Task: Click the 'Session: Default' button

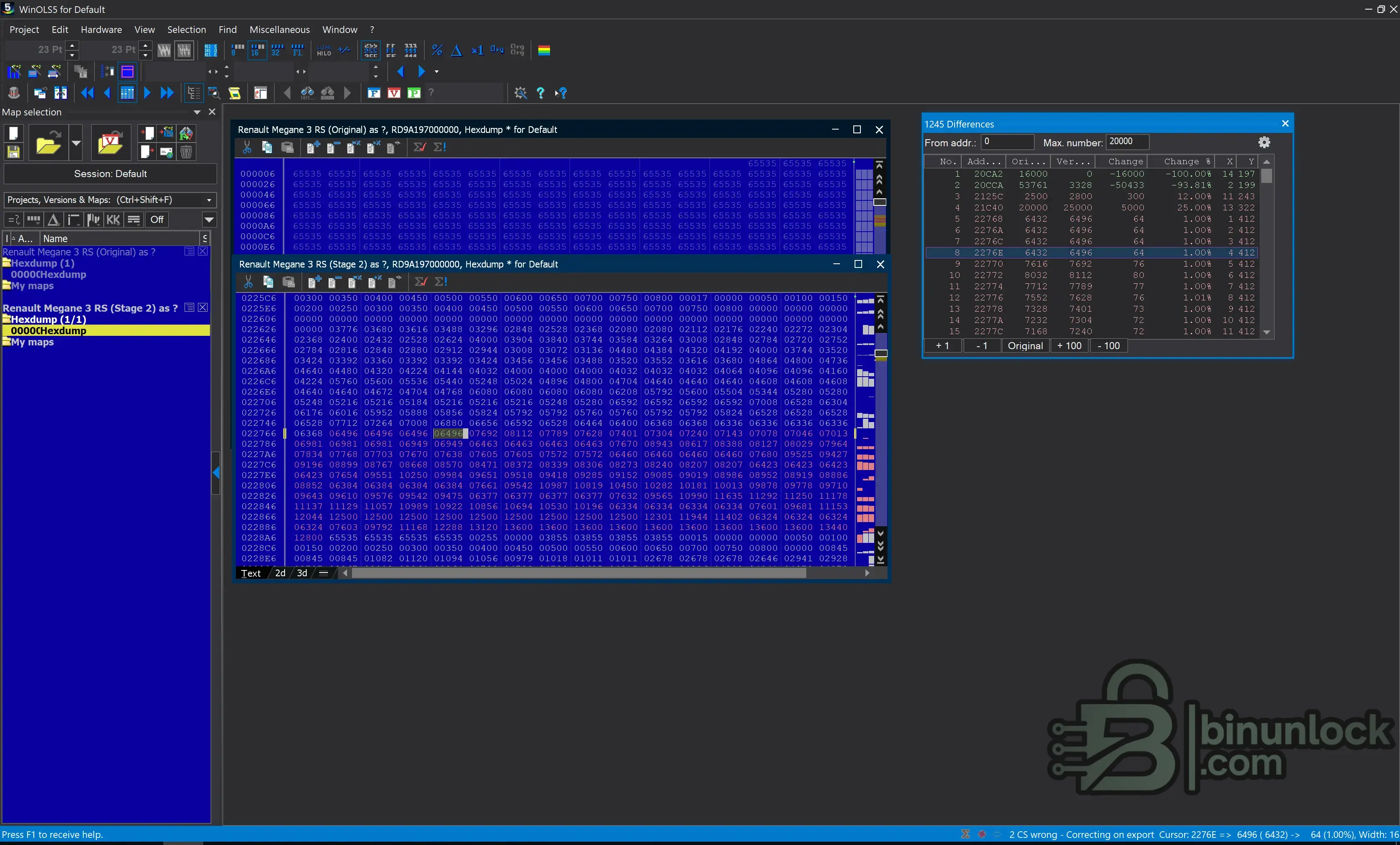Action: [x=110, y=174]
